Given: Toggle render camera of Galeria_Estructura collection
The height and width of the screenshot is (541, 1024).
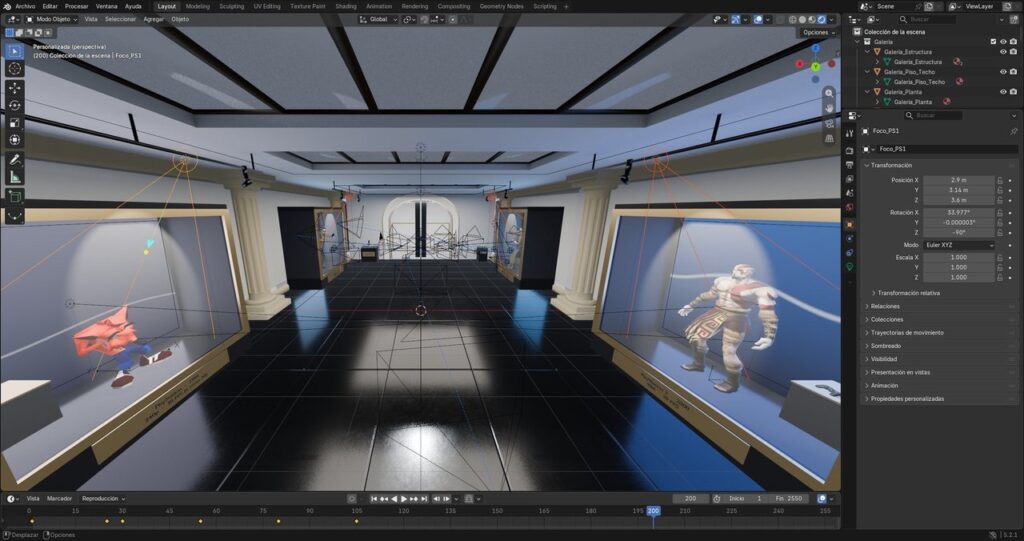Looking at the screenshot, I should pos(1013,52).
